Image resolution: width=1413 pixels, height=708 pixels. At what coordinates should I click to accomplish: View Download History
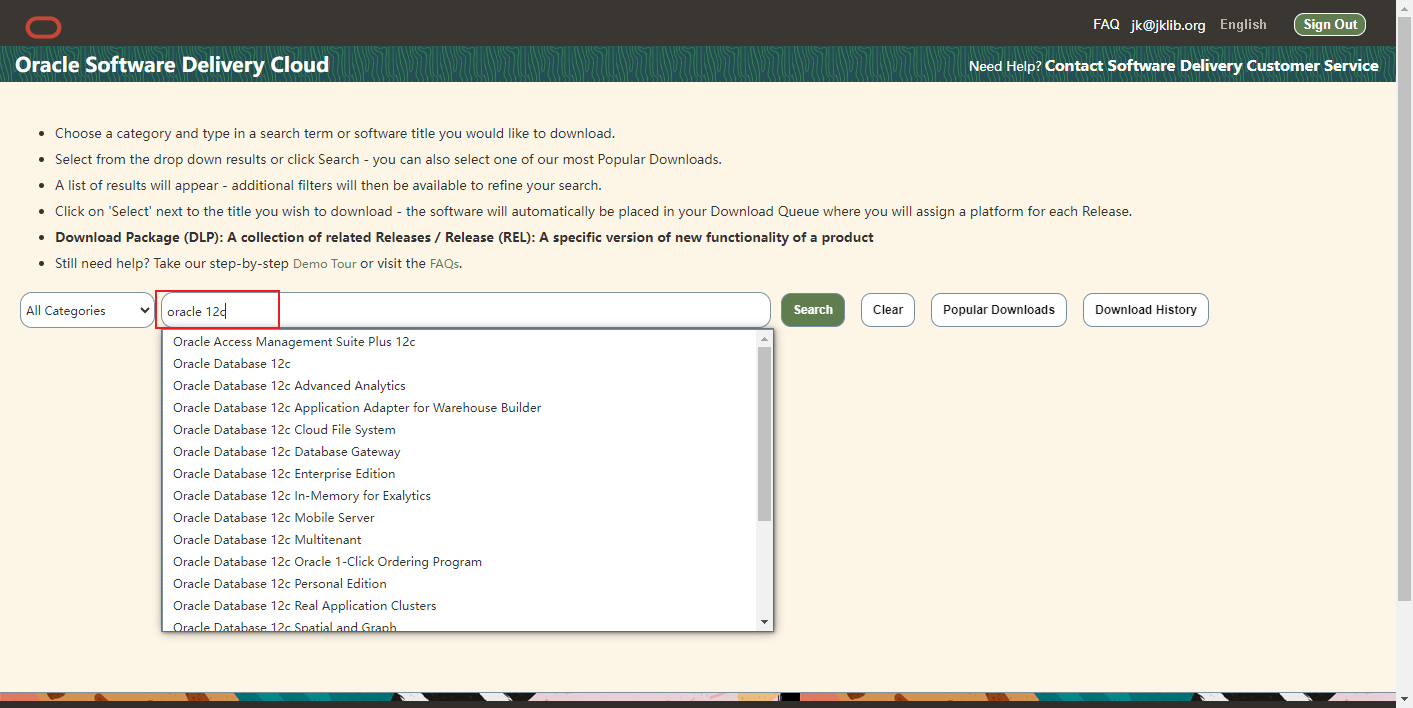pyautogui.click(x=1145, y=310)
